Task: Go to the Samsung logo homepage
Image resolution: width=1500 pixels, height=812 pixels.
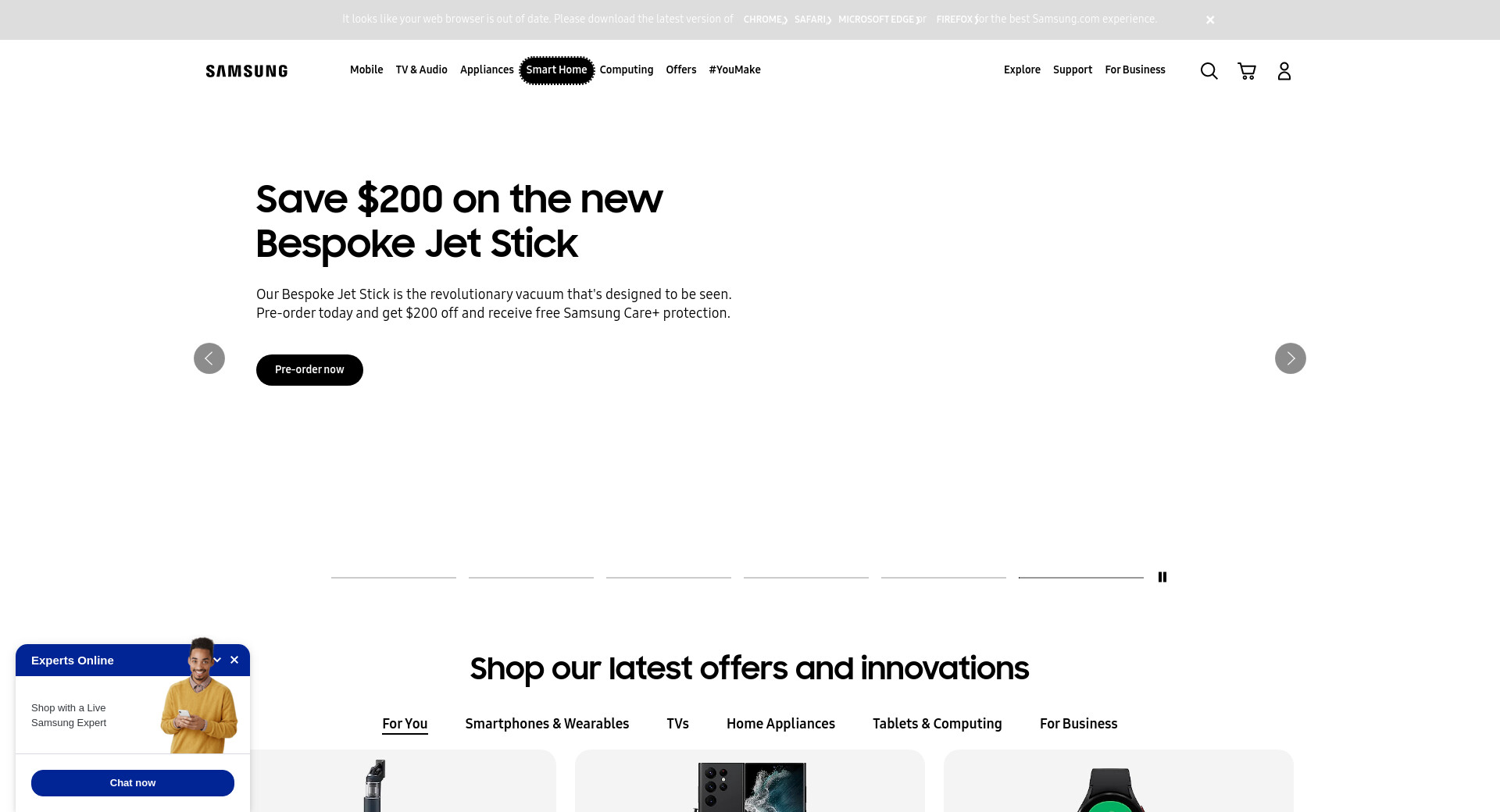Action: tap(247, 71)
